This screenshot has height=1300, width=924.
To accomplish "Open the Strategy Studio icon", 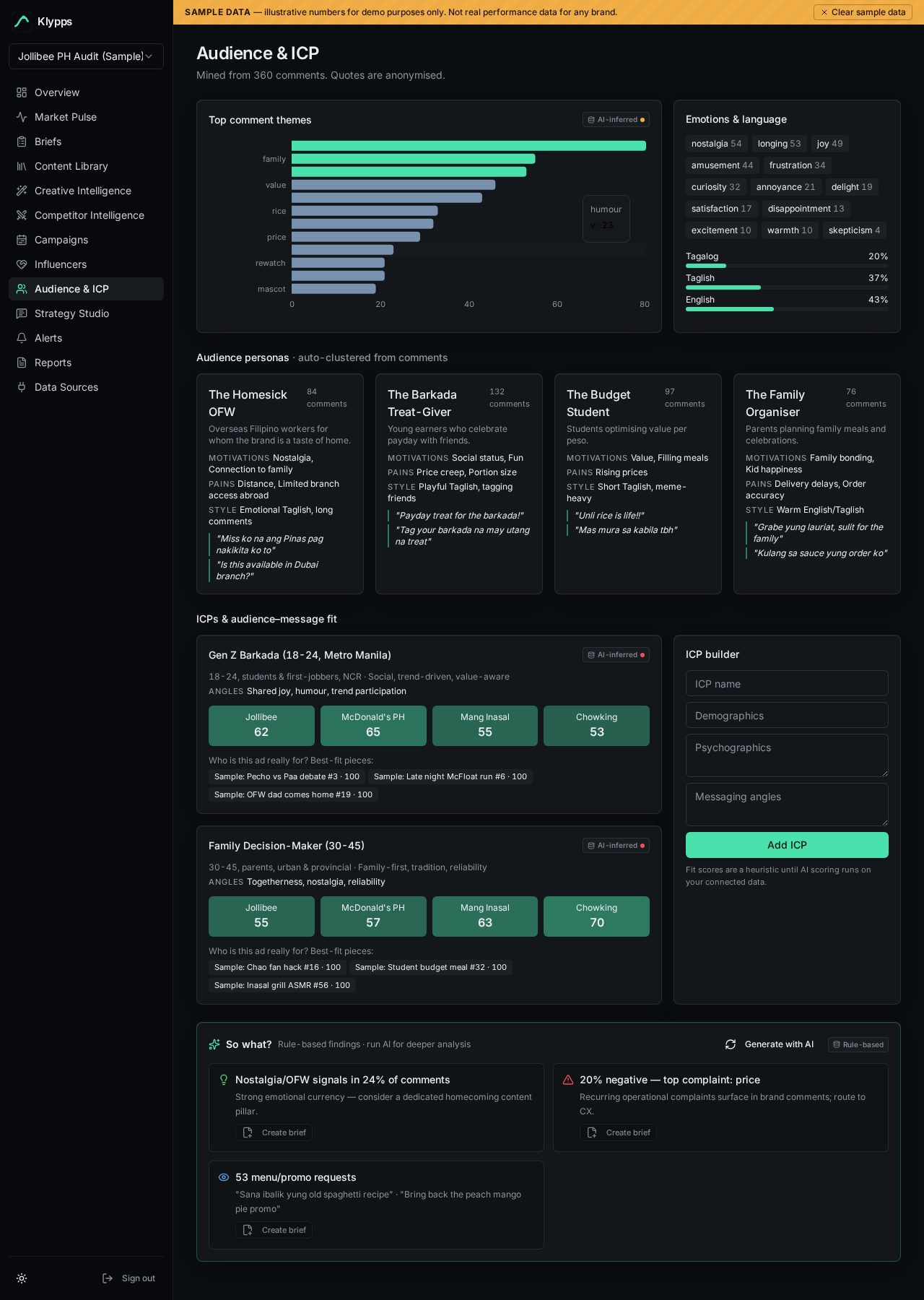I will coord(22,313).
